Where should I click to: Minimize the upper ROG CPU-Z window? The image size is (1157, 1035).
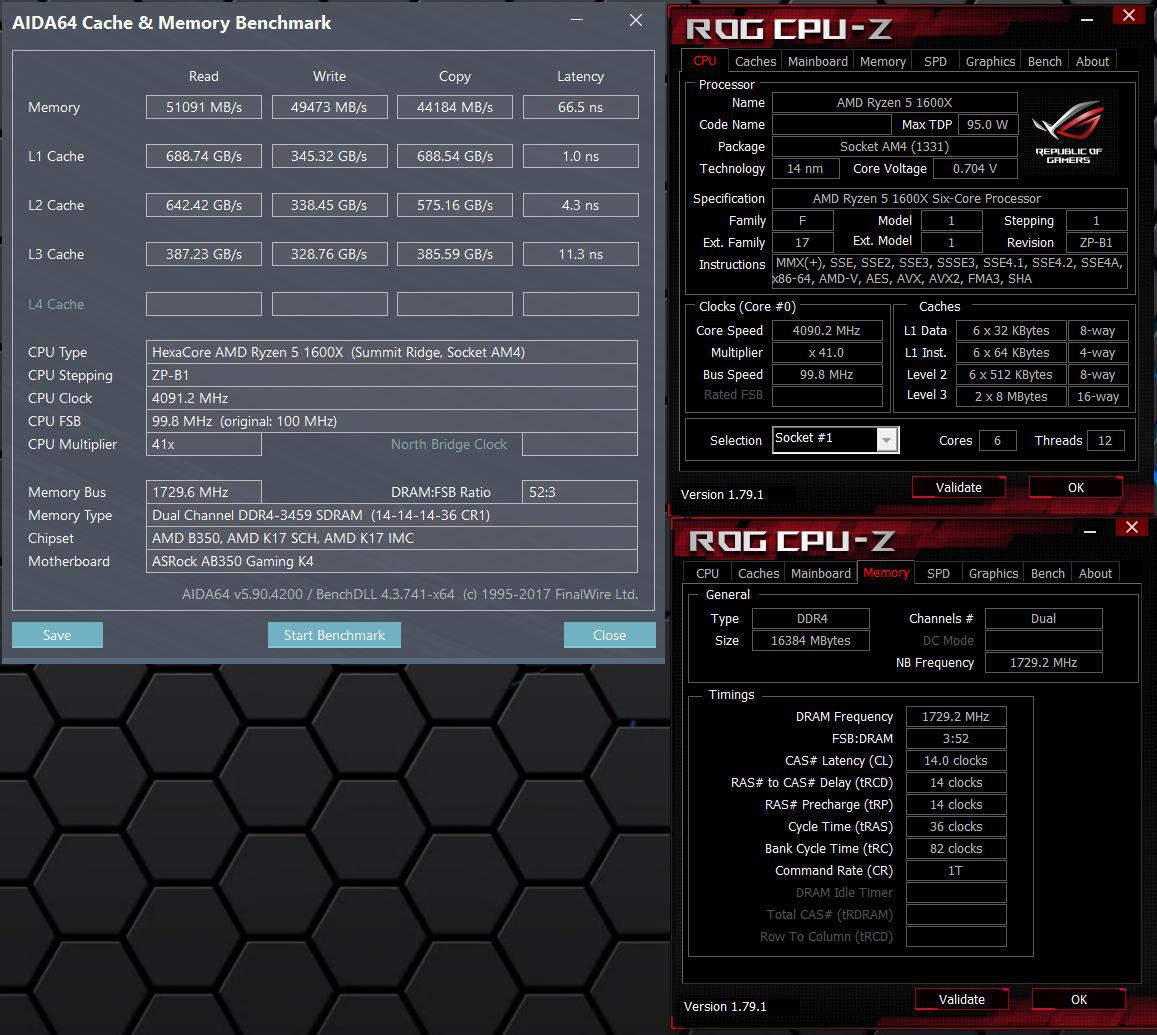pos(1087,19)
